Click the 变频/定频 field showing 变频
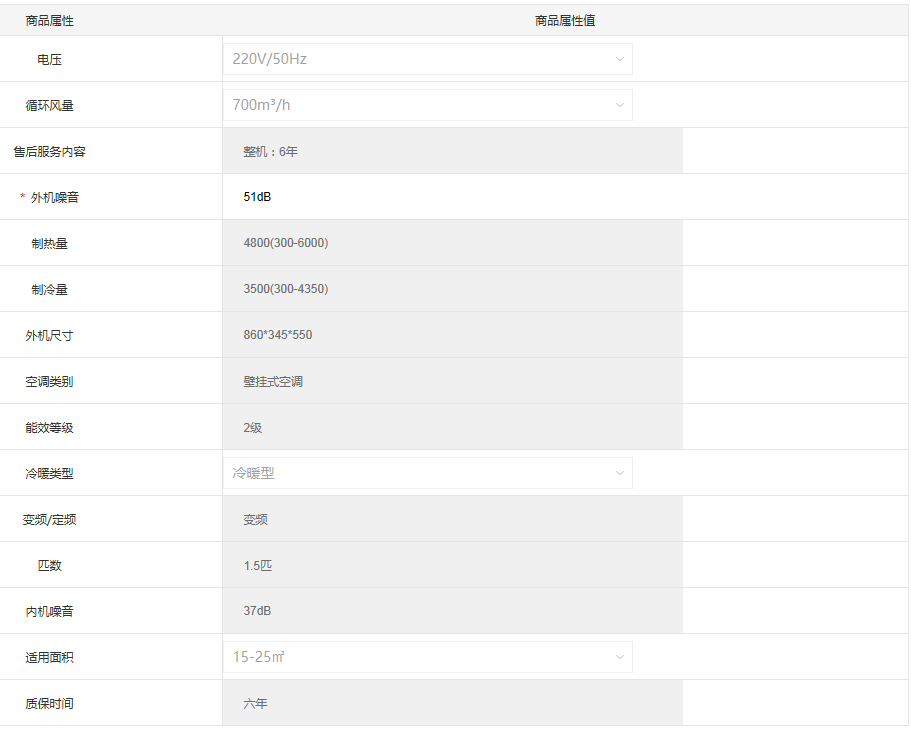The width and height of the screenshot is (911, 736). pos(452,519)
